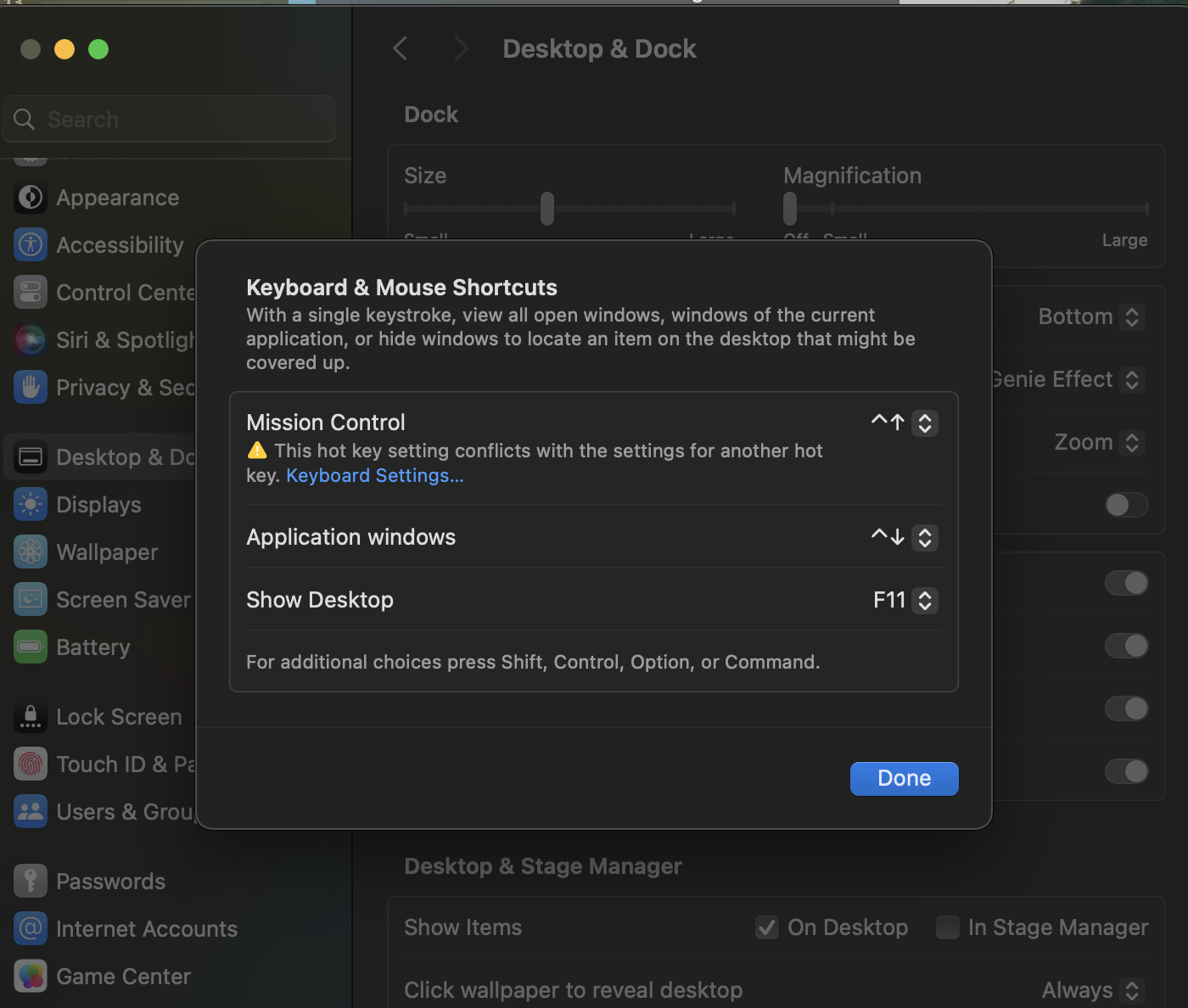
Task: Select Appearance in the sidebar
Action: pos(118,198)
